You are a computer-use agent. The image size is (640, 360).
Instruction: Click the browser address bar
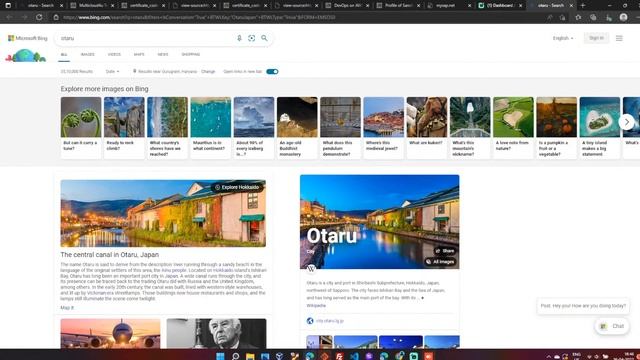(302, 17)
